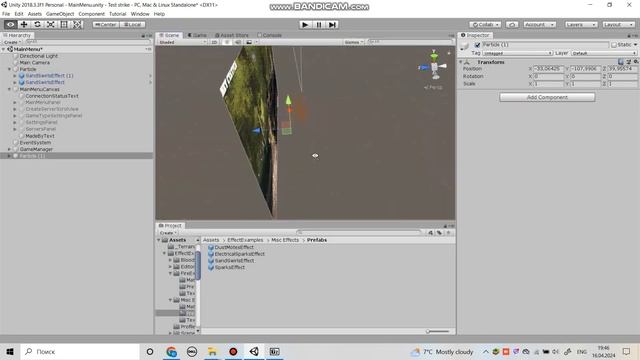Open the Transform component gear menu
Viewport: 640px width, 360px height.
point(636,62)
